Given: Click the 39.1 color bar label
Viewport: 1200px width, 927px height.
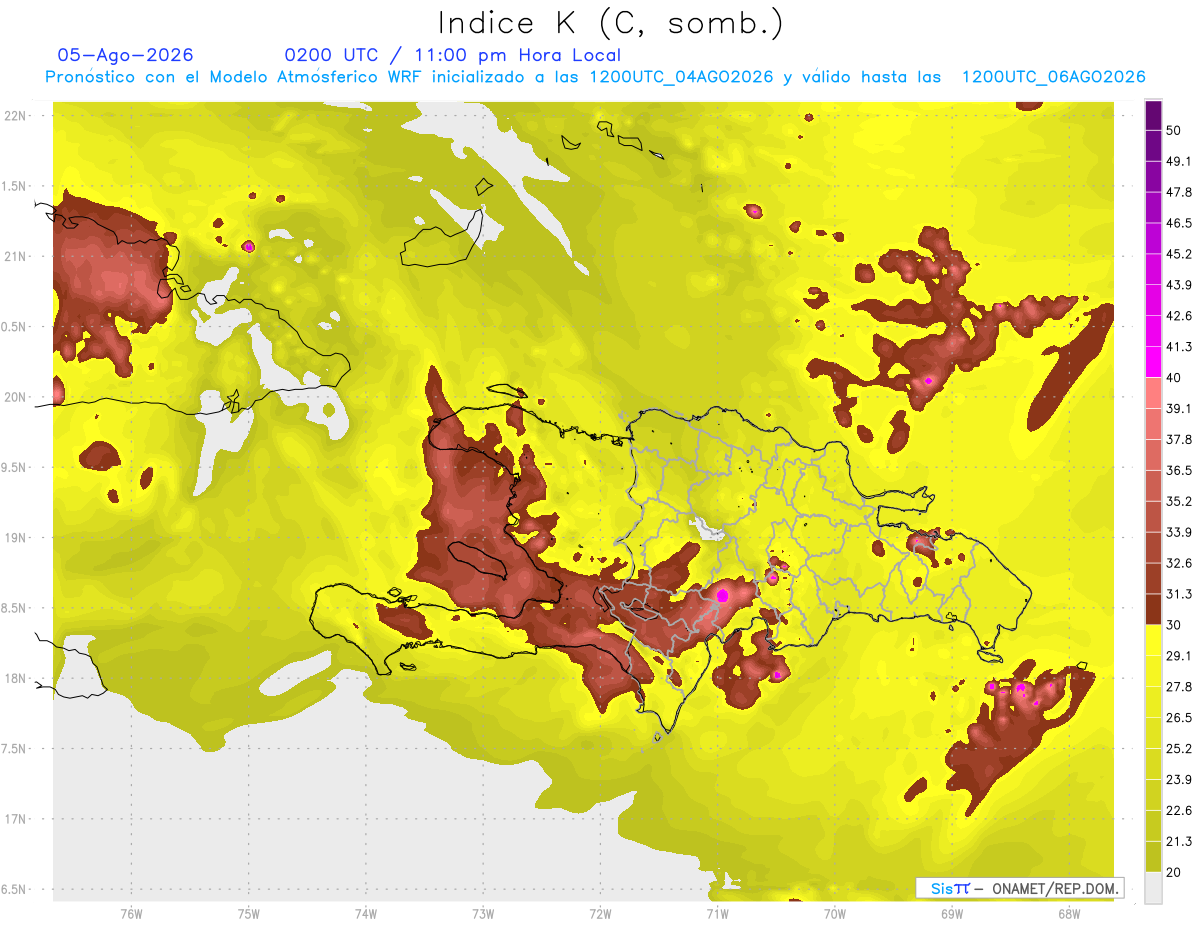Looking at the screenshot, I should [1179, 408].
